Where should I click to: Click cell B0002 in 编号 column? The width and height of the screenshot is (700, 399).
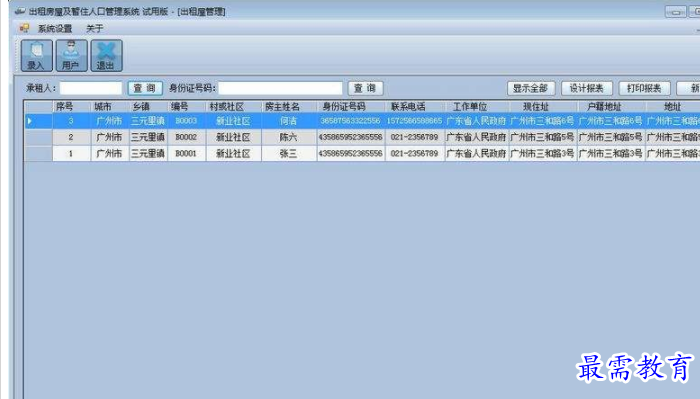[187, 137]
